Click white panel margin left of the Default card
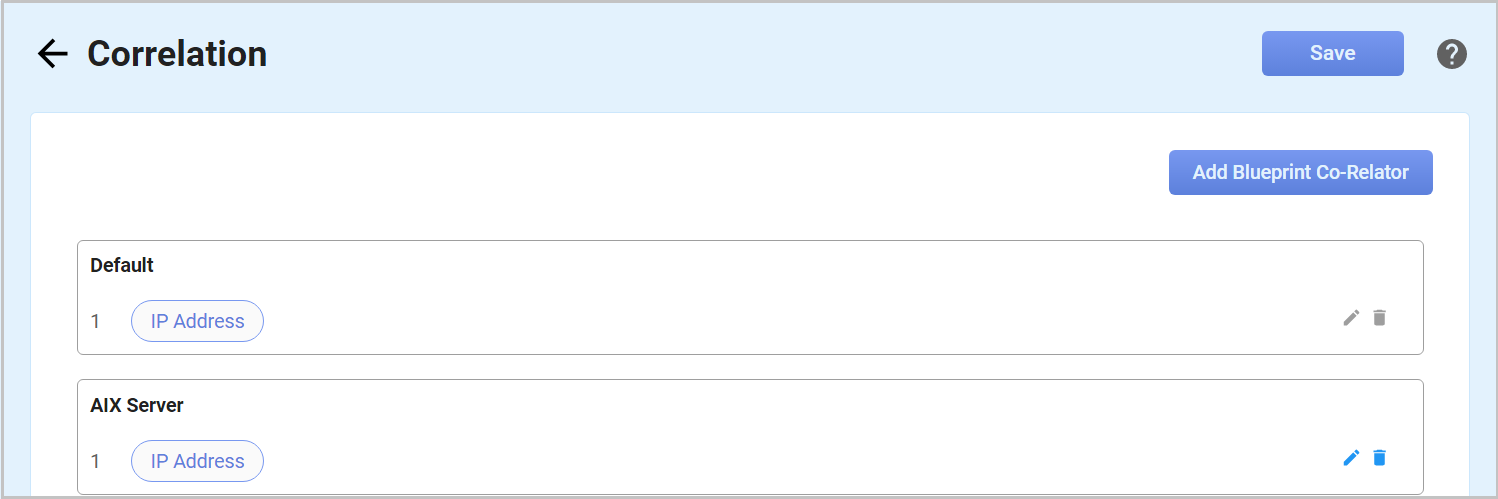Viewport: 1498px width, 499px height. click(54, 300)
